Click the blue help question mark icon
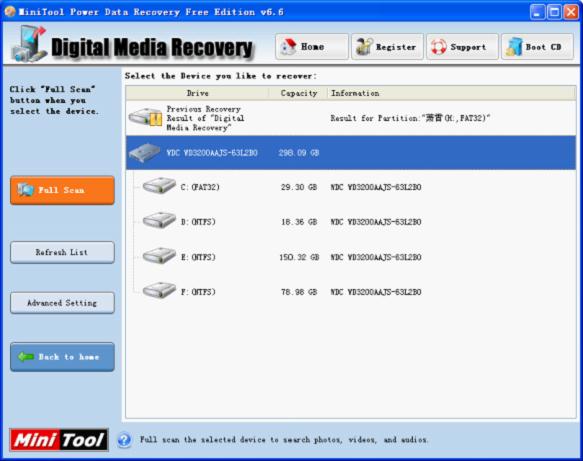This screenshot has width=583, height=461. pyautogui.click(x=124, y=440)
